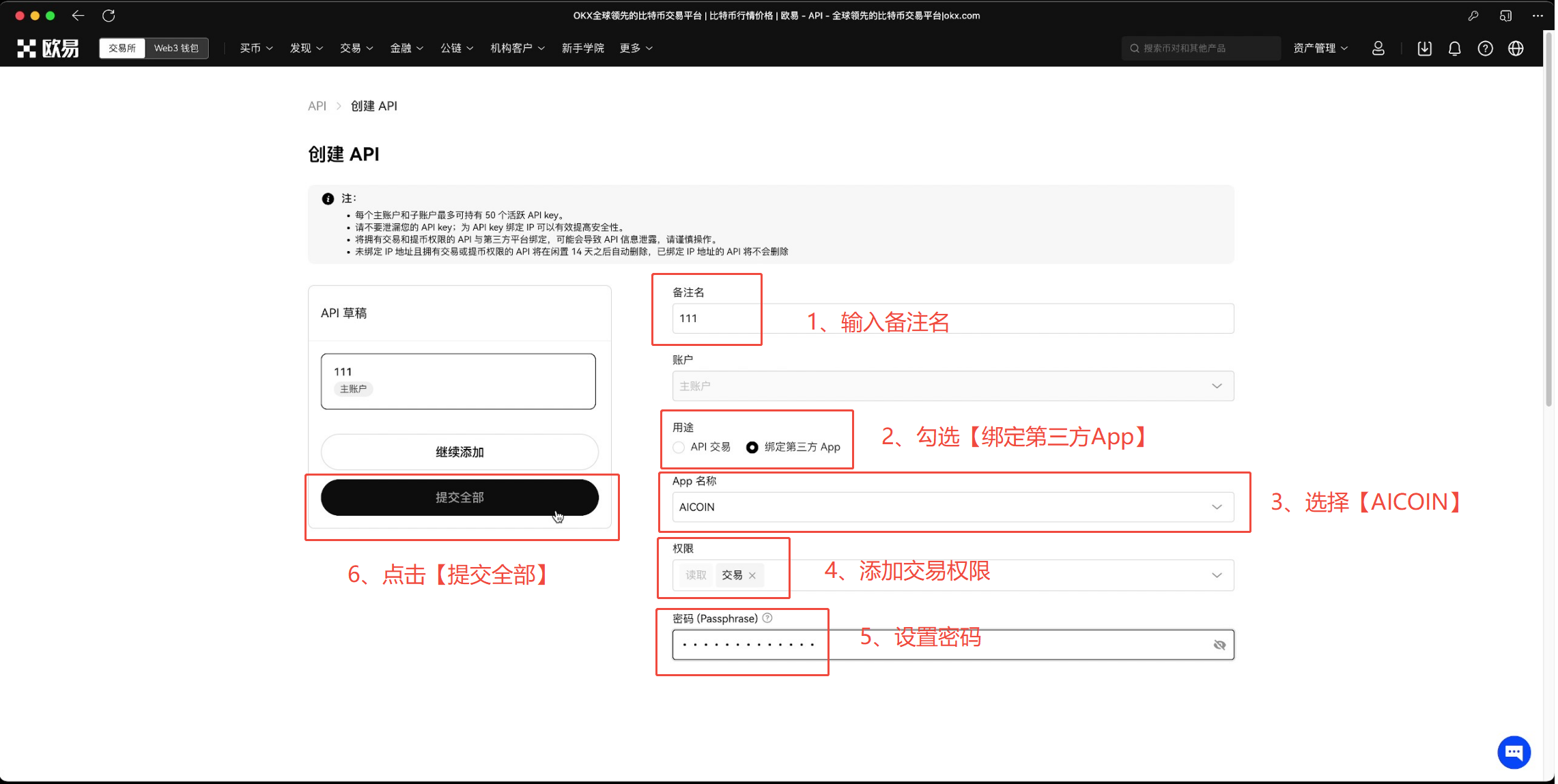This screenshot has height=784, width=1558.
Task: Open the notifications bell
Action: click(x=1454, y=48)
